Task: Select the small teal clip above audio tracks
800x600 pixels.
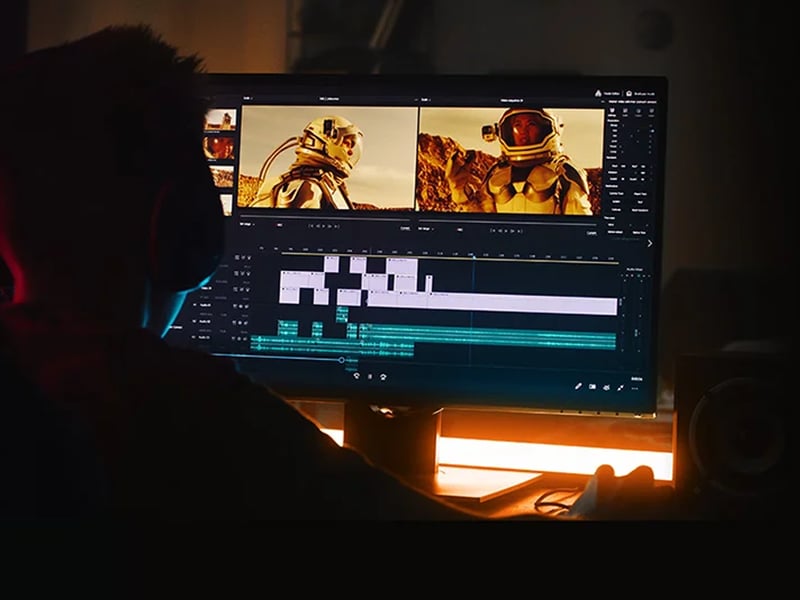Action: click(342, 314)
